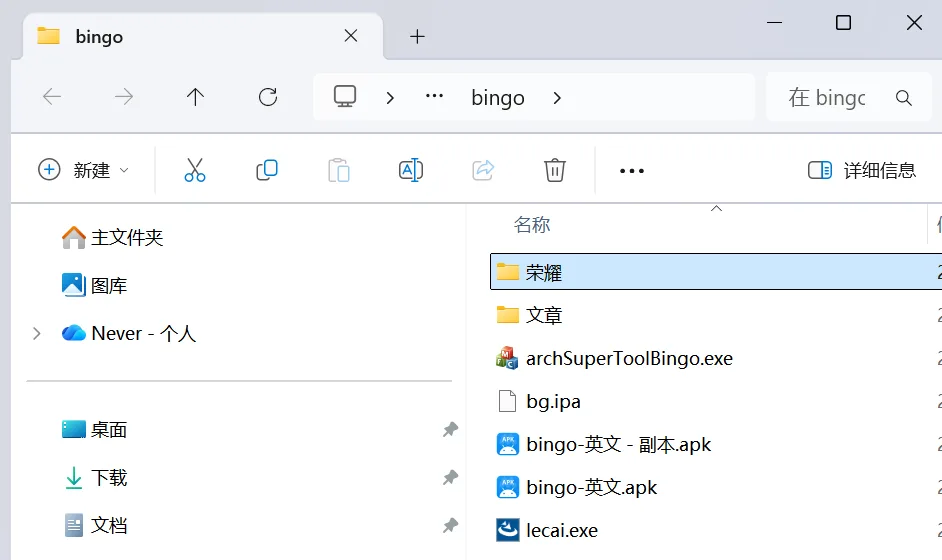Click the search magnifier icon
Screen dimensions: 942x560
click(x=904, y=97)
